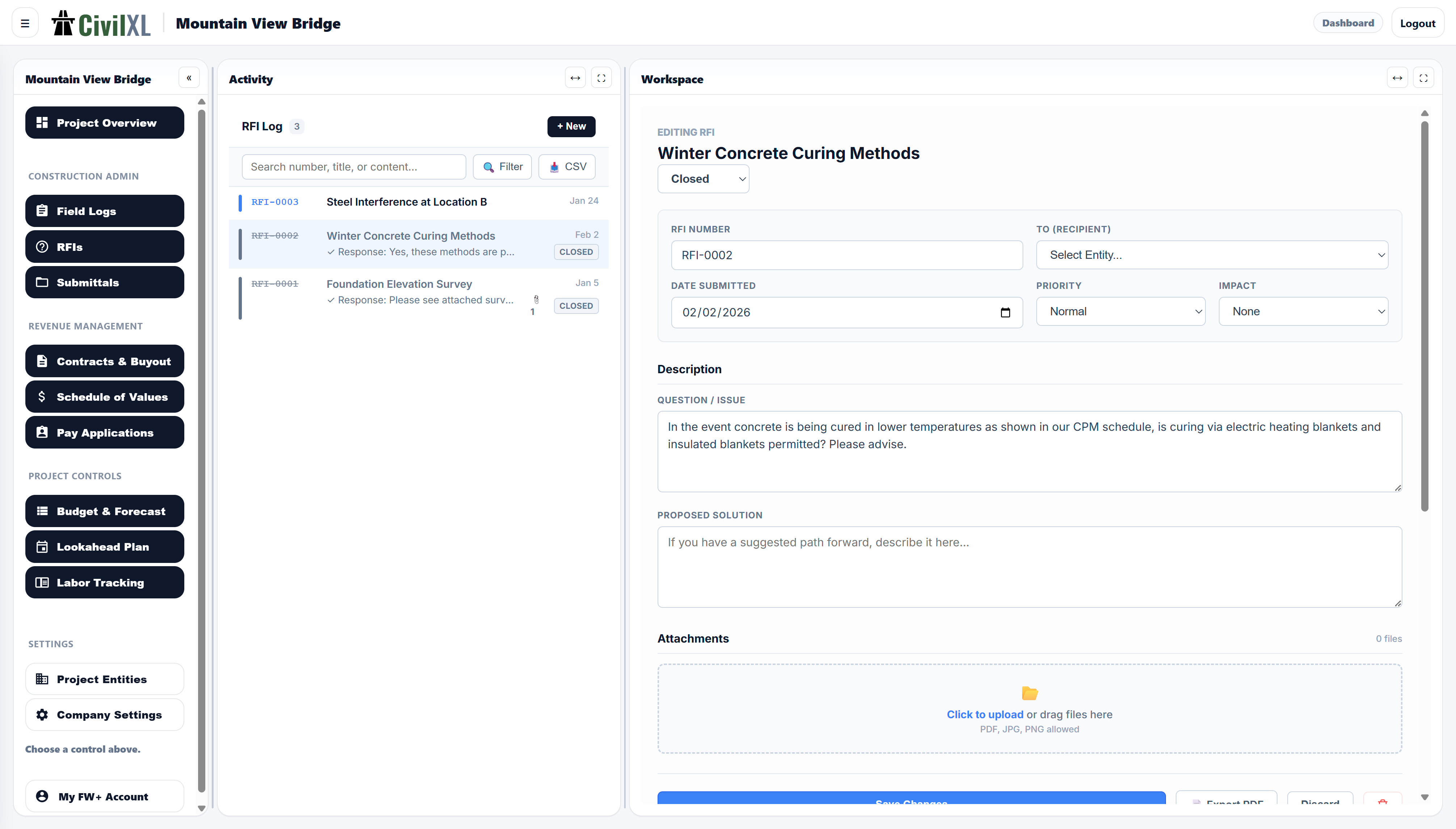The height and width of the screenshot is (829, 1456).
Task: Maximize the Workspace panel to fullscreen
Action: 1423,78
